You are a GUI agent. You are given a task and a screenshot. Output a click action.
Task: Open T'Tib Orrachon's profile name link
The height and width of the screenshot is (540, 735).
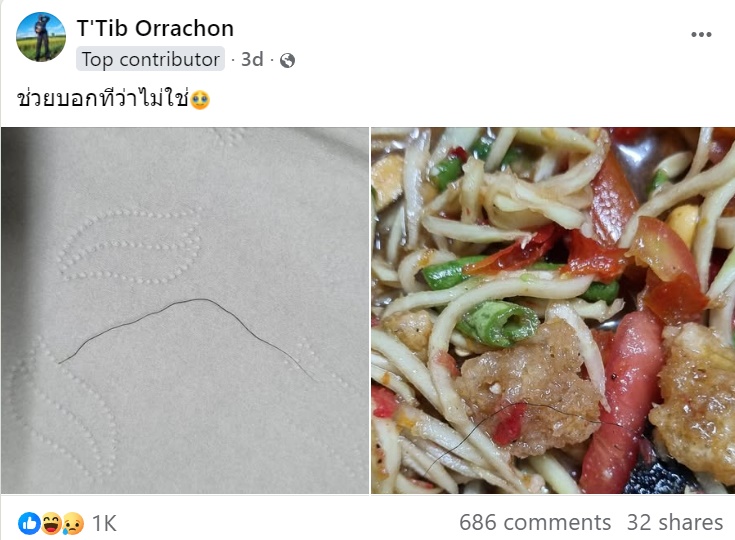tap(155, 29)
